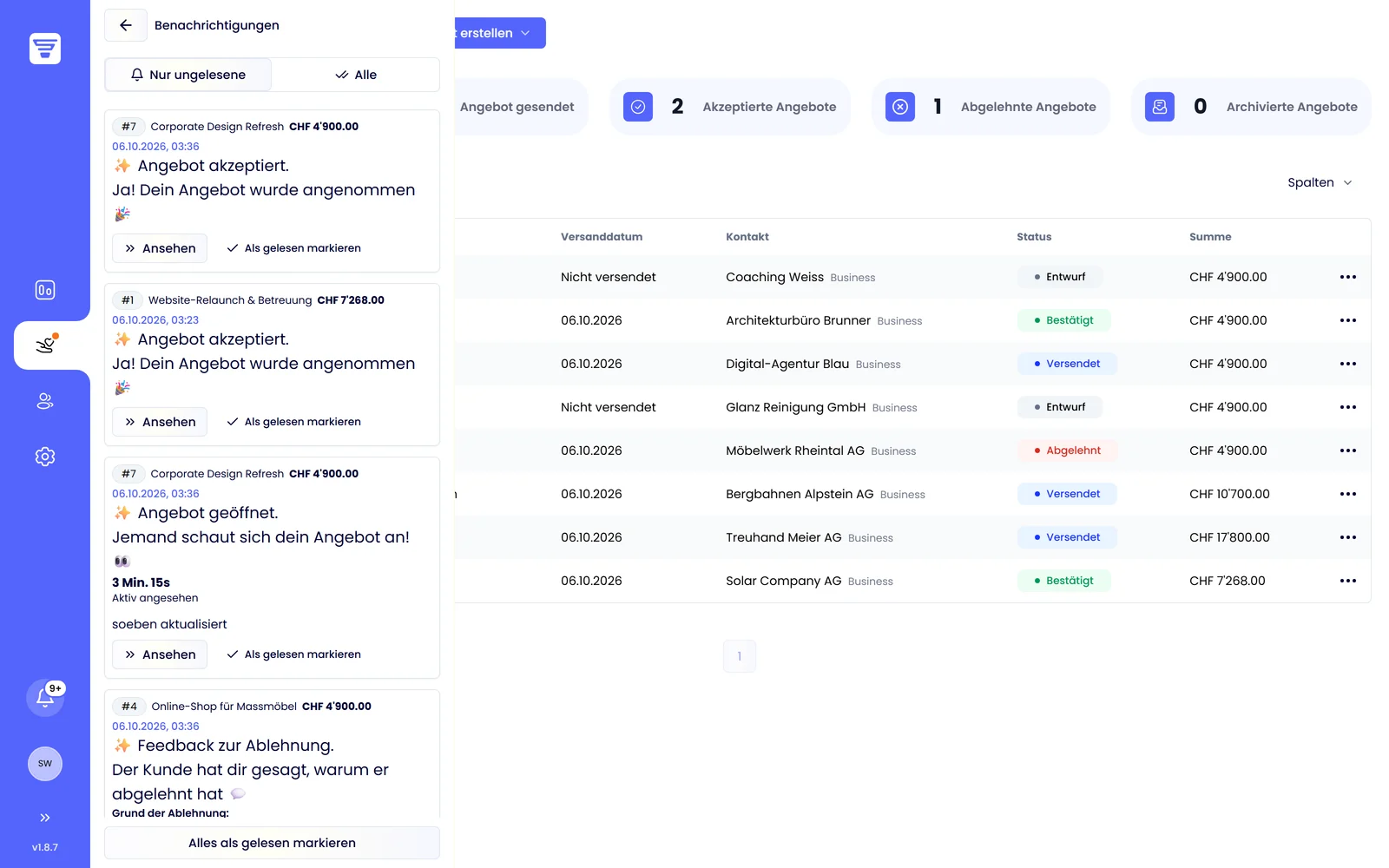
Task: Click Ansehen on Website-Relaunch notification
Action: click(160, 422)
